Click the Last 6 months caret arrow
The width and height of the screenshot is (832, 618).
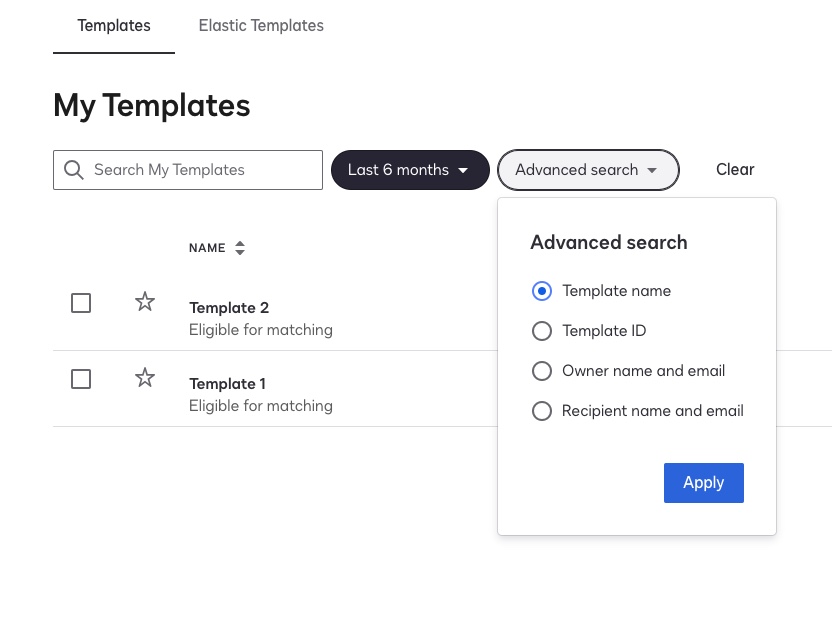463,170
